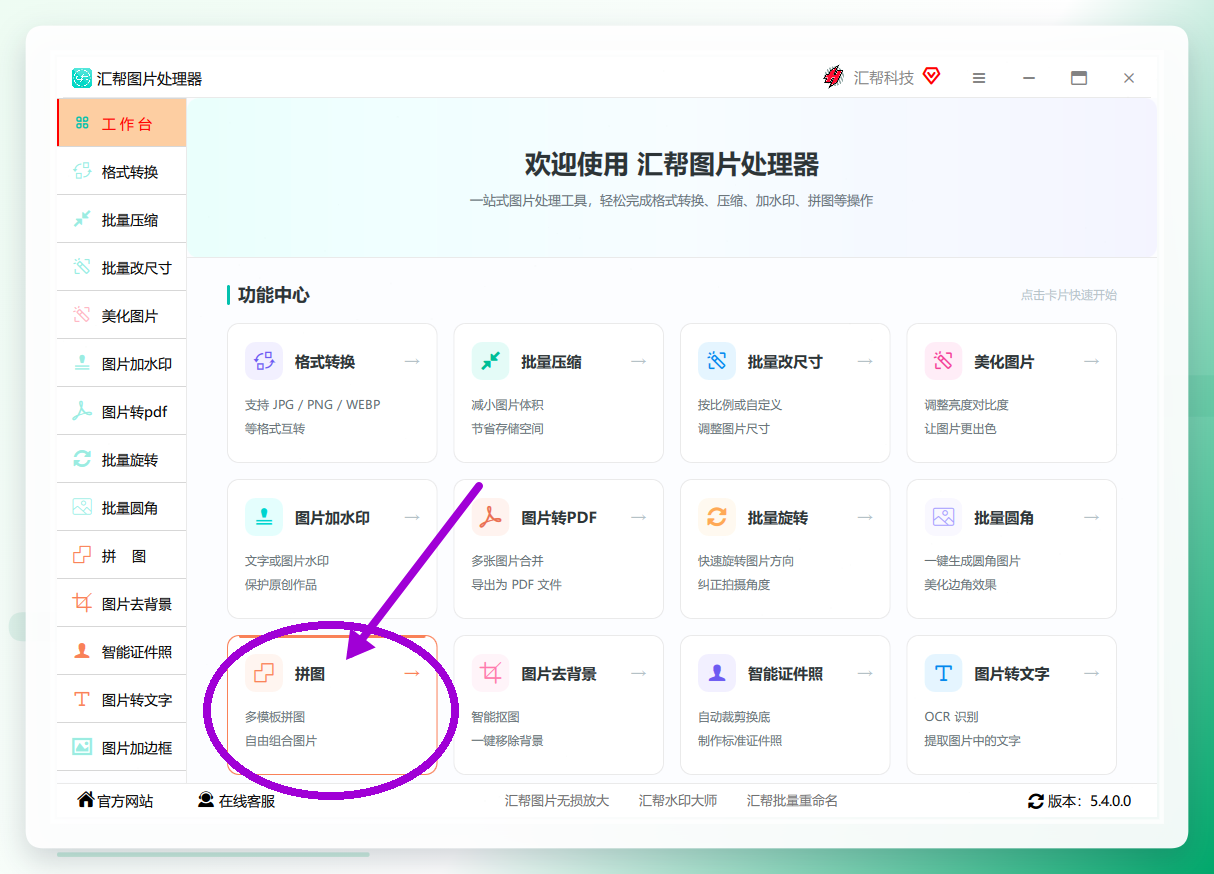Click the 批量旋转 card icon
The height and width of the screenshot is (874, 1214).
point(717,517)
